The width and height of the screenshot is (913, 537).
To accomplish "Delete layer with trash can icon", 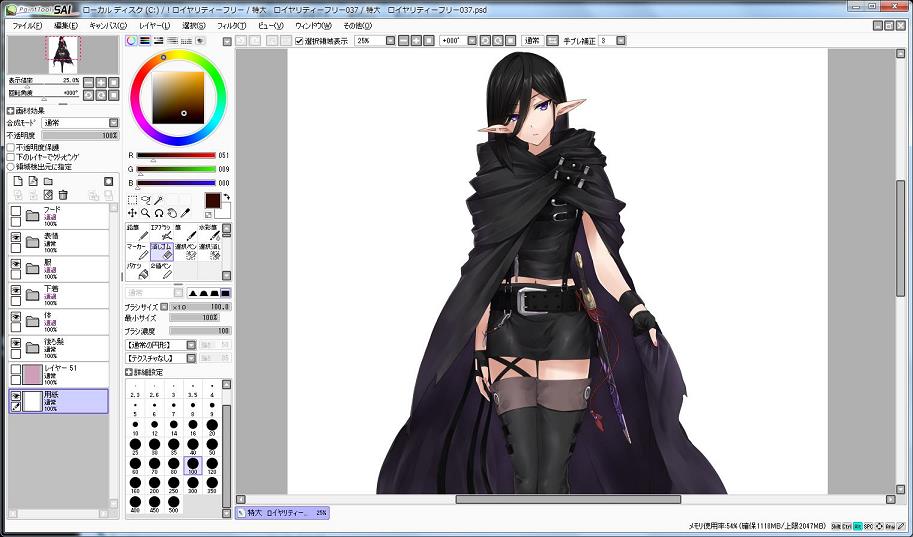I will (x=63, y=194).
